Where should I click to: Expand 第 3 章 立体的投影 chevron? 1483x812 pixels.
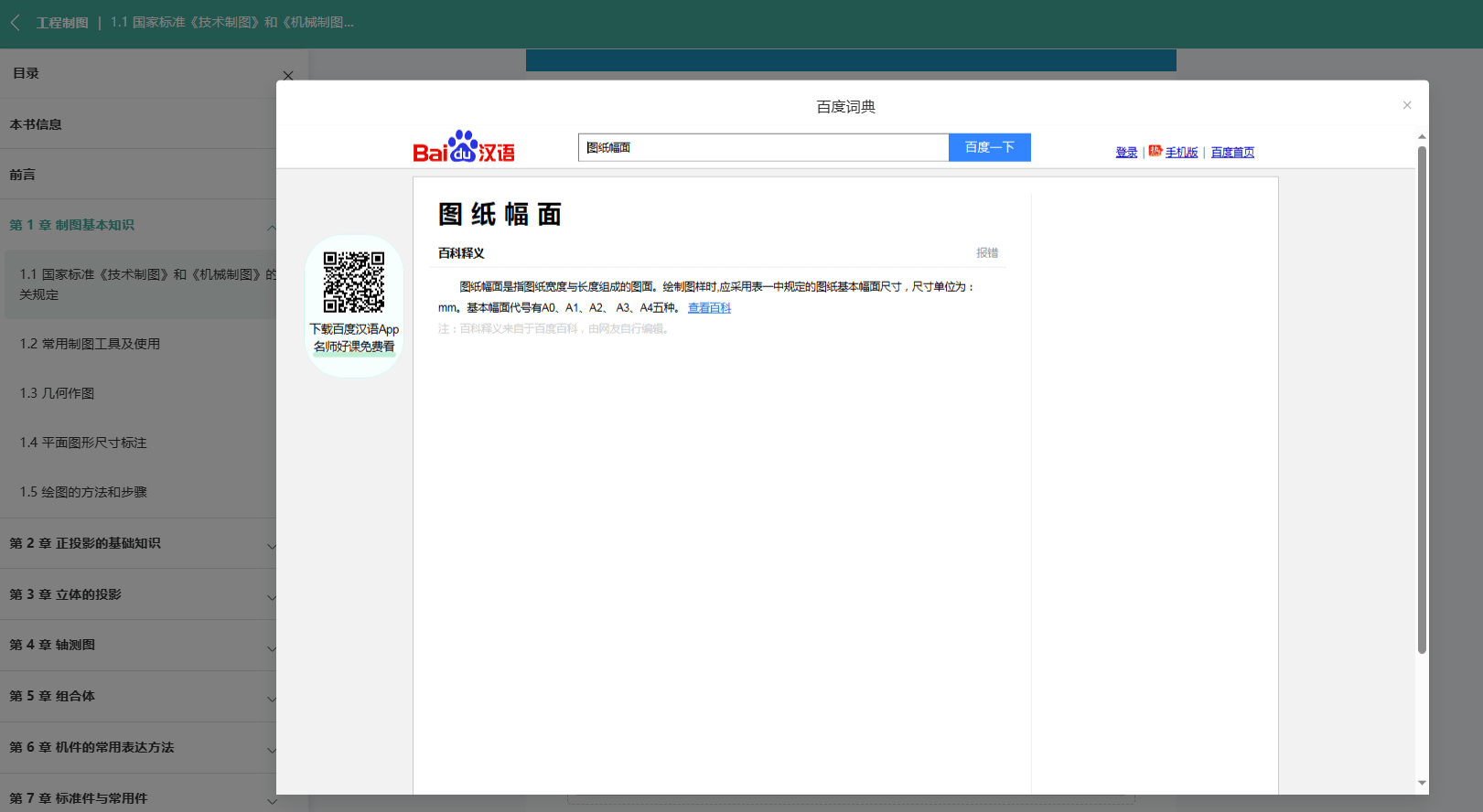tap(272, 597)
